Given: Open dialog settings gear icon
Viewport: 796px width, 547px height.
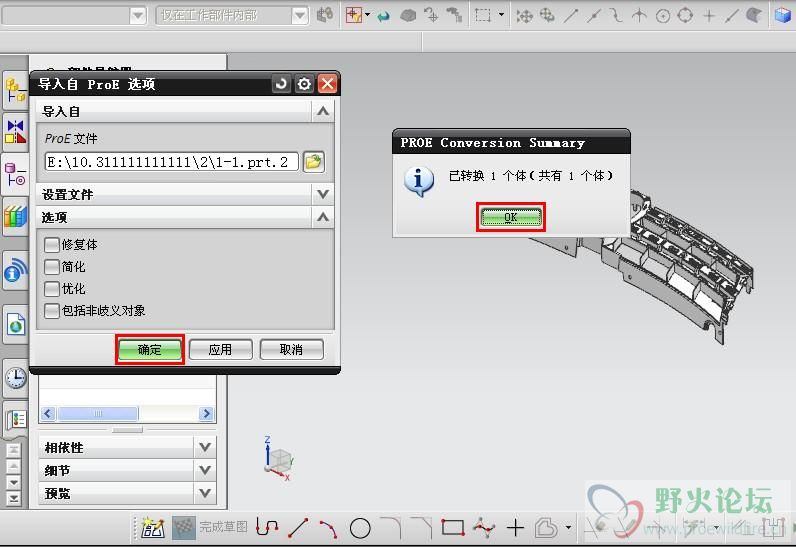Looking at the screenshot, I should pyautogui.click(x=304, y=84).
